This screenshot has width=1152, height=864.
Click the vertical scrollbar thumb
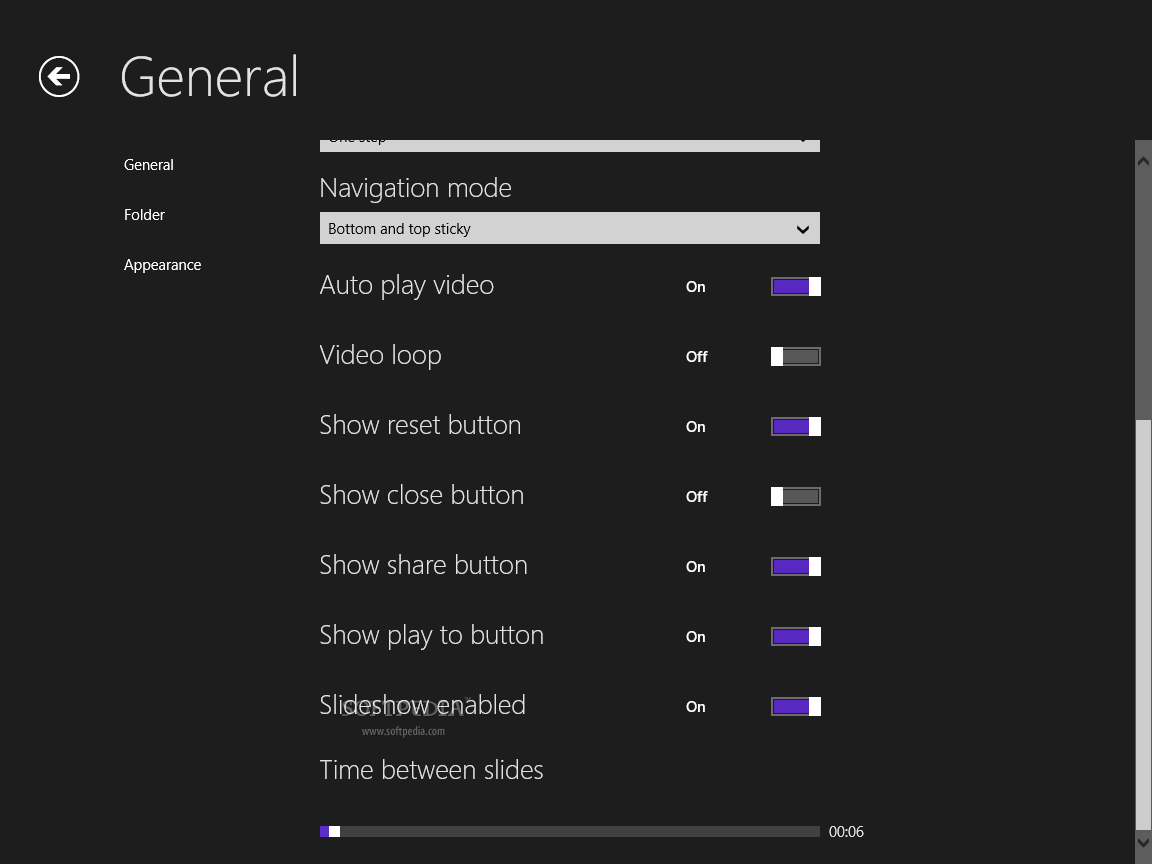point(1143,624)
